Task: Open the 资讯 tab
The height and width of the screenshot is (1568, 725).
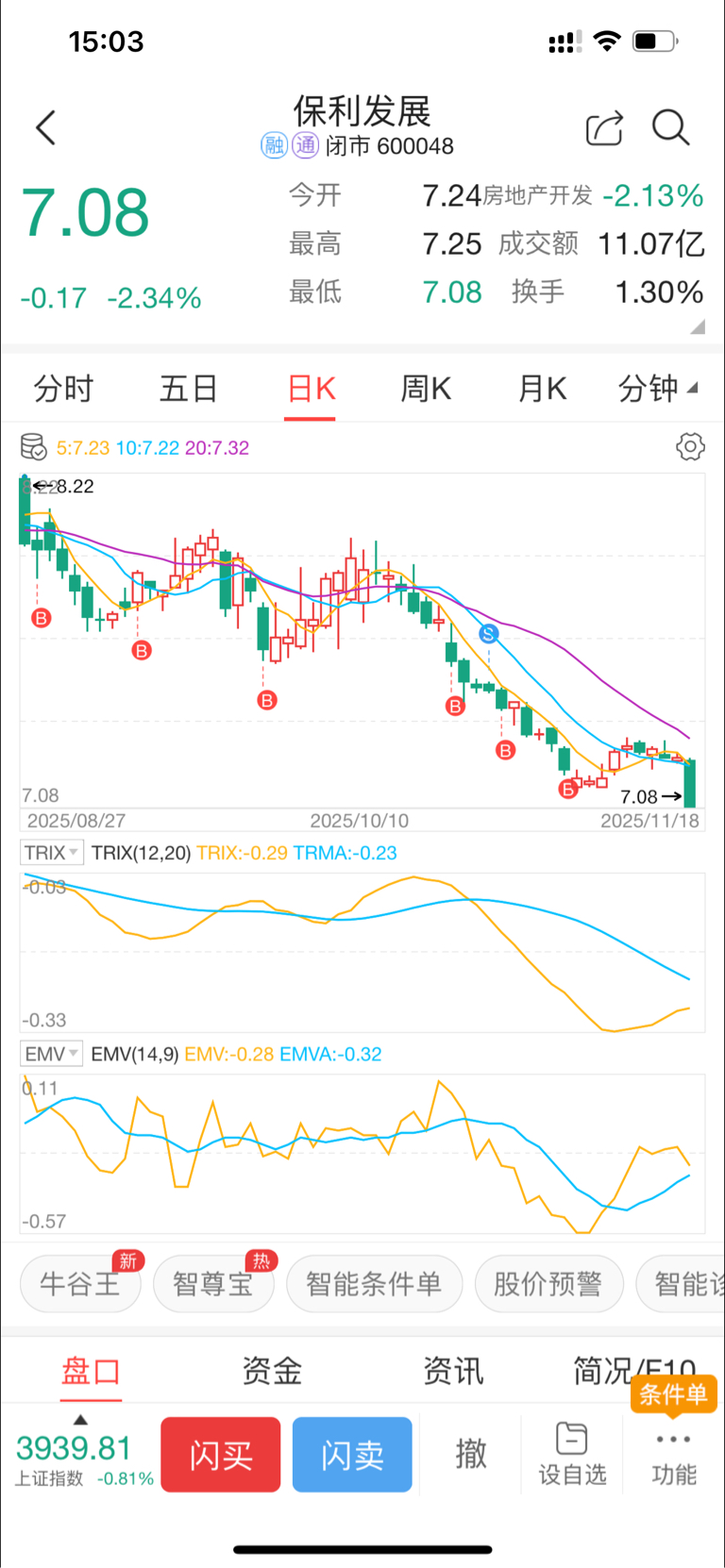Action: point(453,1371)
